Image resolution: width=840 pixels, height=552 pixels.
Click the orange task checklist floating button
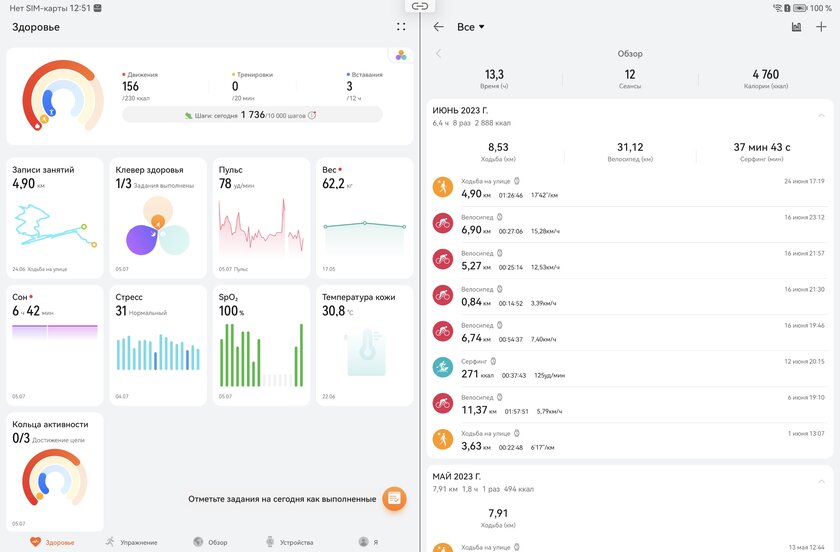point(394,498)
